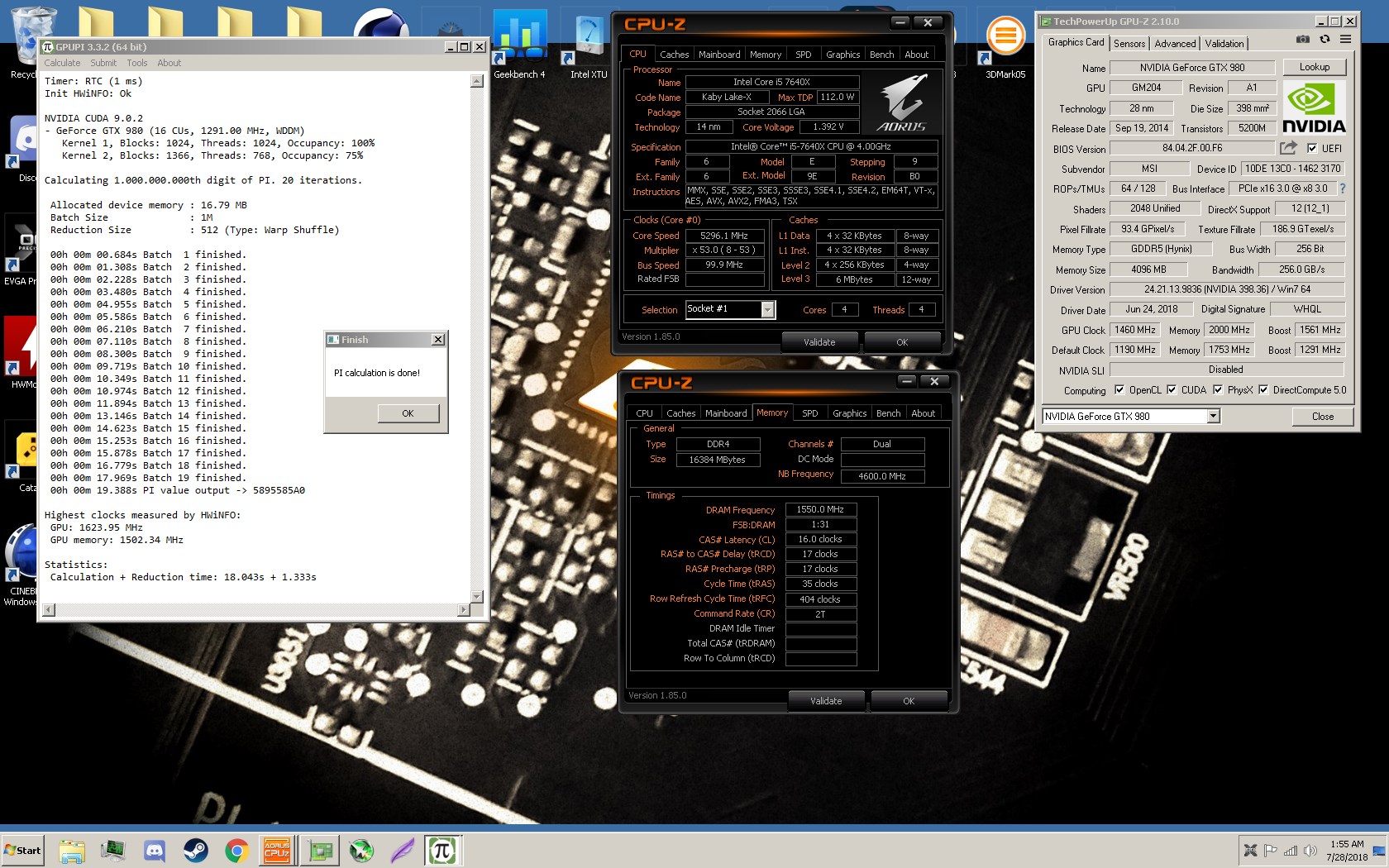Viewport: 1389px width, 868px height.
Task: Open the GPU-Z hamburger menu icon
Action: click(1345, 39)
